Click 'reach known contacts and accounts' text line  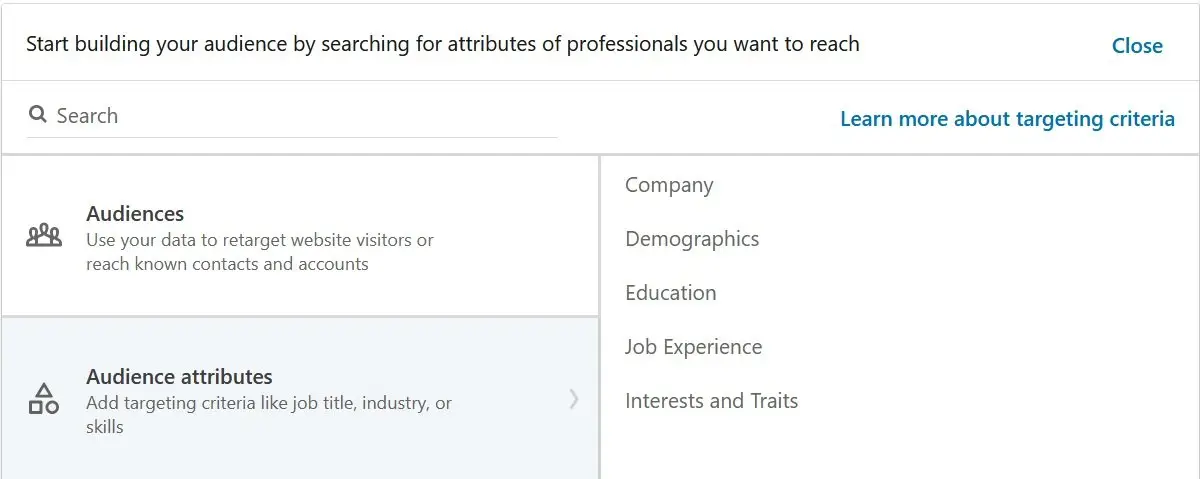(227, 264)
